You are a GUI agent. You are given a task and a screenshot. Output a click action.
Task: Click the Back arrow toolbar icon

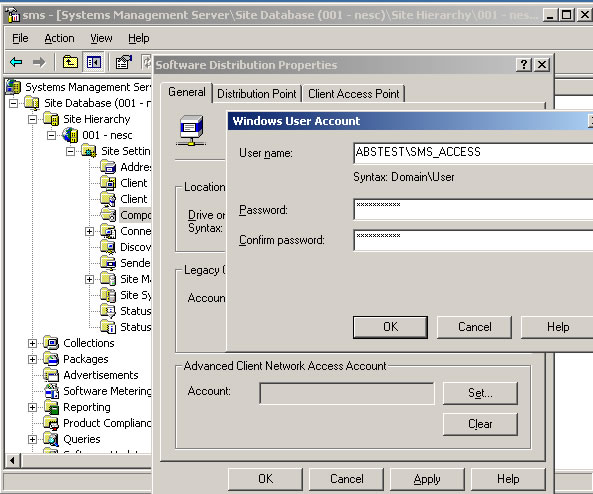pos(16,62)
